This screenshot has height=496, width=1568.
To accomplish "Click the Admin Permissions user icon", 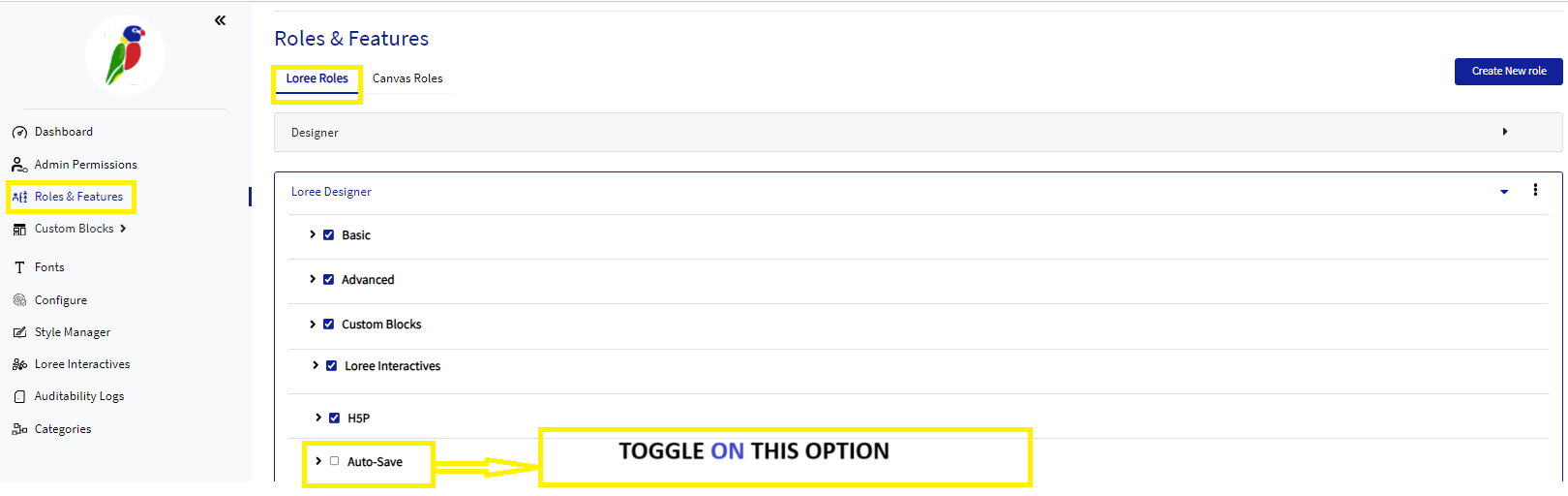I will point(19,165).
